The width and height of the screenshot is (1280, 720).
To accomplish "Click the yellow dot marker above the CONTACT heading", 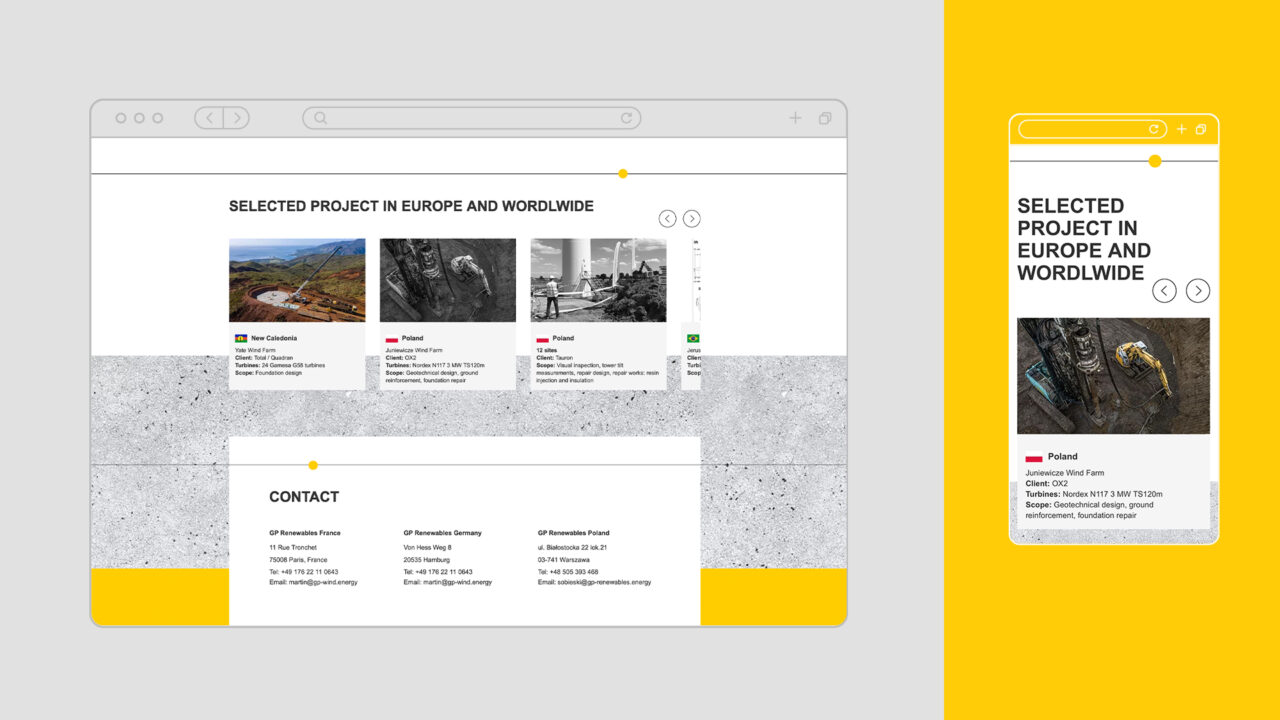I will coord(313,465).
